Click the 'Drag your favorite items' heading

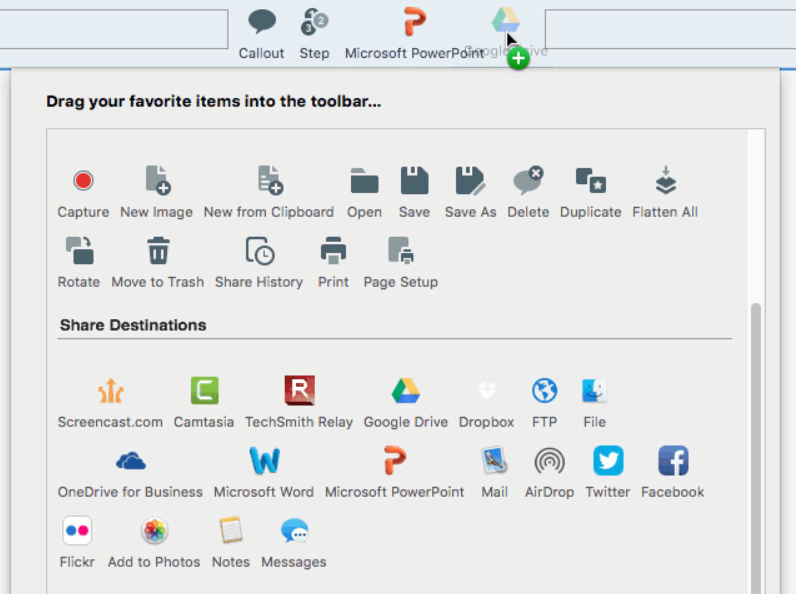pyautogui.click(x=213, y=102)
